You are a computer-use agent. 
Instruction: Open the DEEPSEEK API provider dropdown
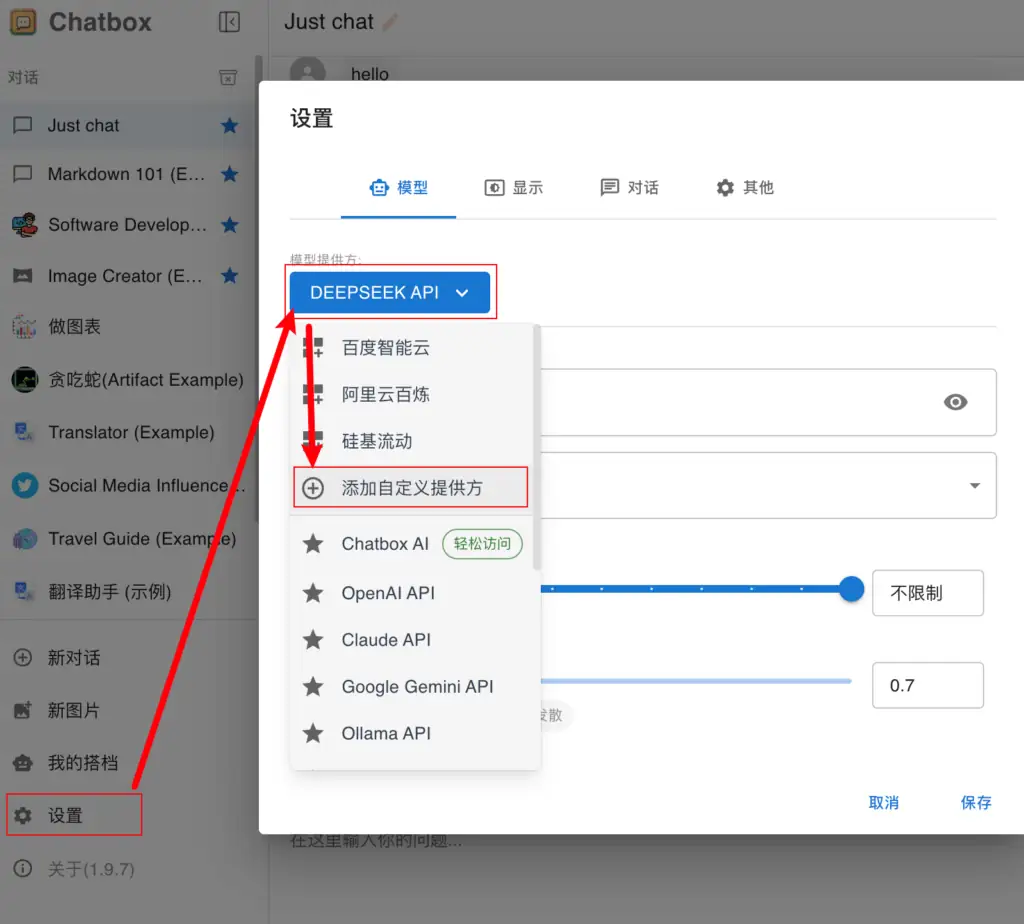tap(390, 292)
